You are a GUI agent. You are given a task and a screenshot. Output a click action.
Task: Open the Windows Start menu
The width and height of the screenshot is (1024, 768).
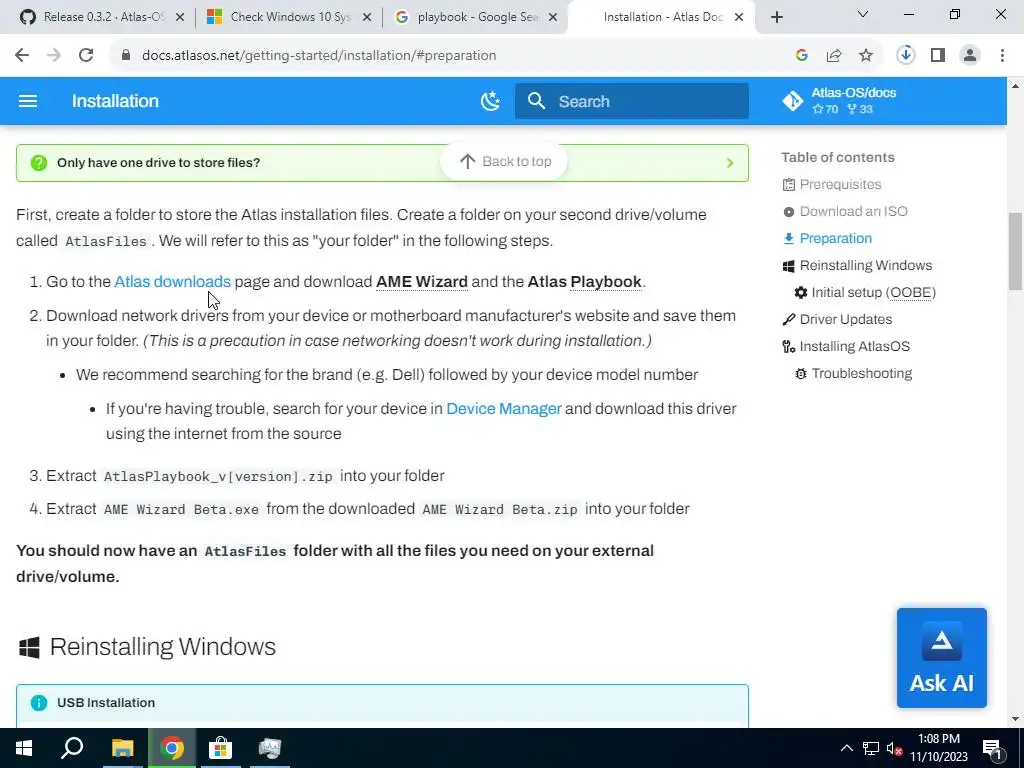pyautogui.click(x=24, y=748)
